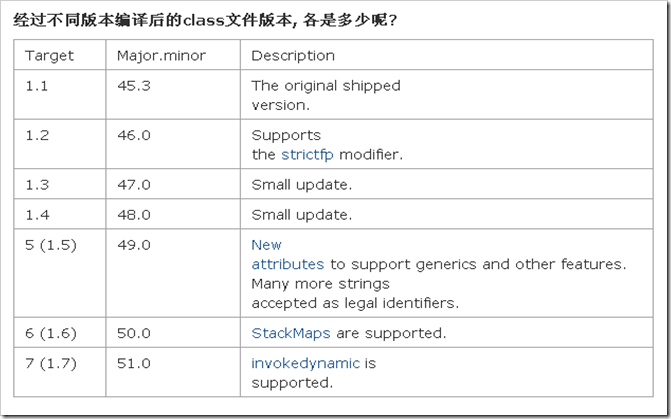
Task: Click the 51.0 version value
Action: (x=134, y=363)
